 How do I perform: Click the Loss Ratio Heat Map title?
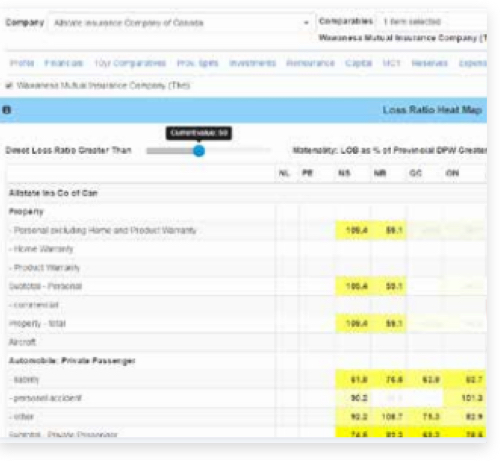pos(432,110)
